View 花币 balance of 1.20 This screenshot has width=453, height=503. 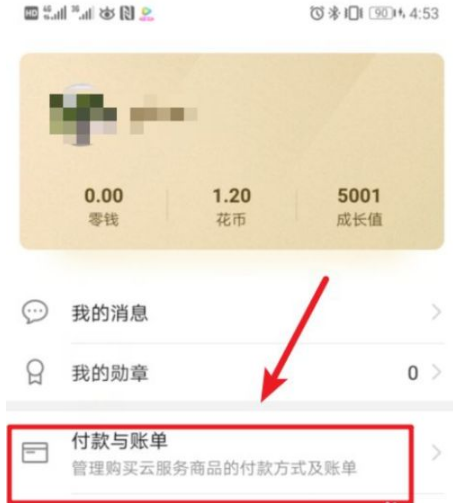(x=232, y=206)
